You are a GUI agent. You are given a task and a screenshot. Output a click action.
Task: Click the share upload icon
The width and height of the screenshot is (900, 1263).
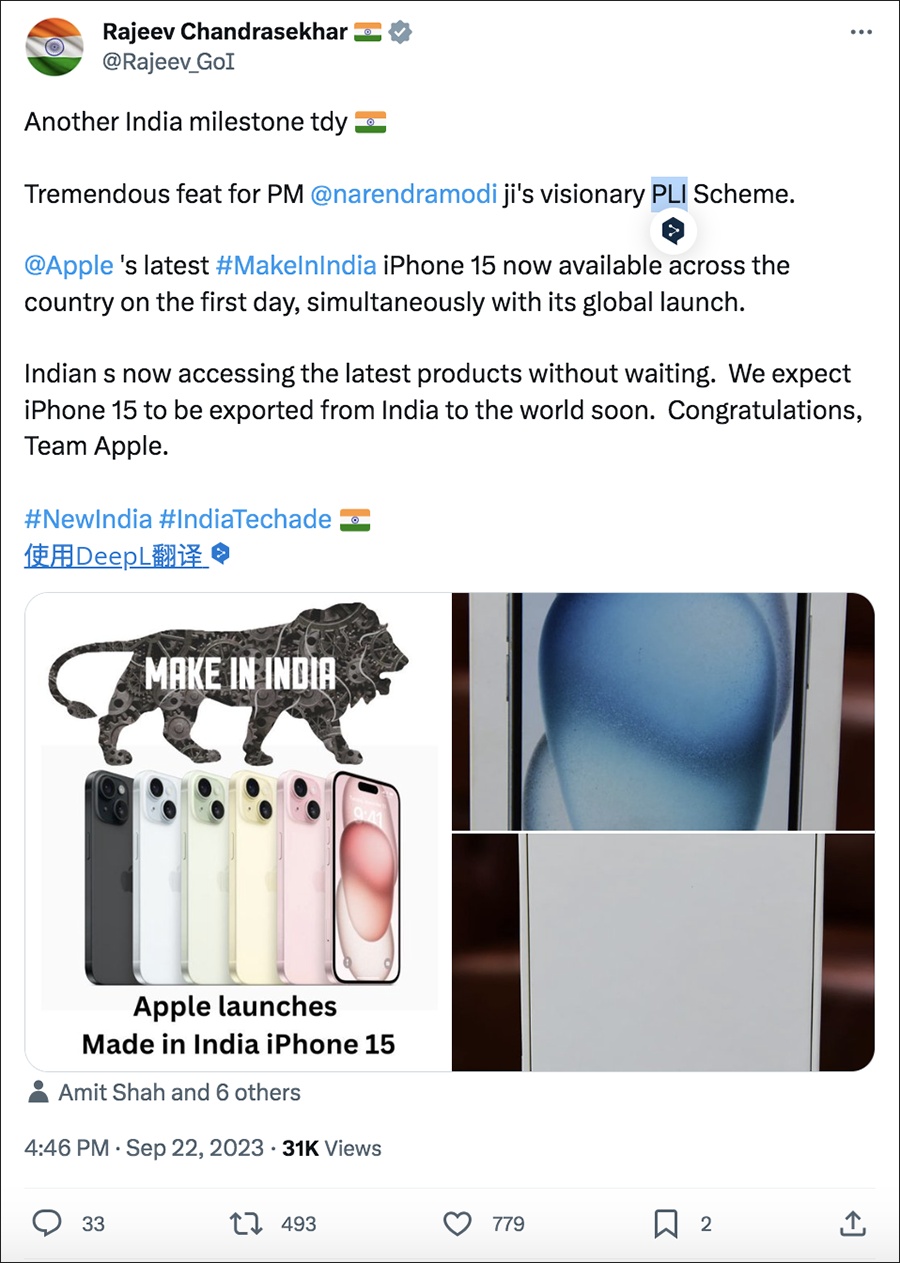click(852, 1222)
